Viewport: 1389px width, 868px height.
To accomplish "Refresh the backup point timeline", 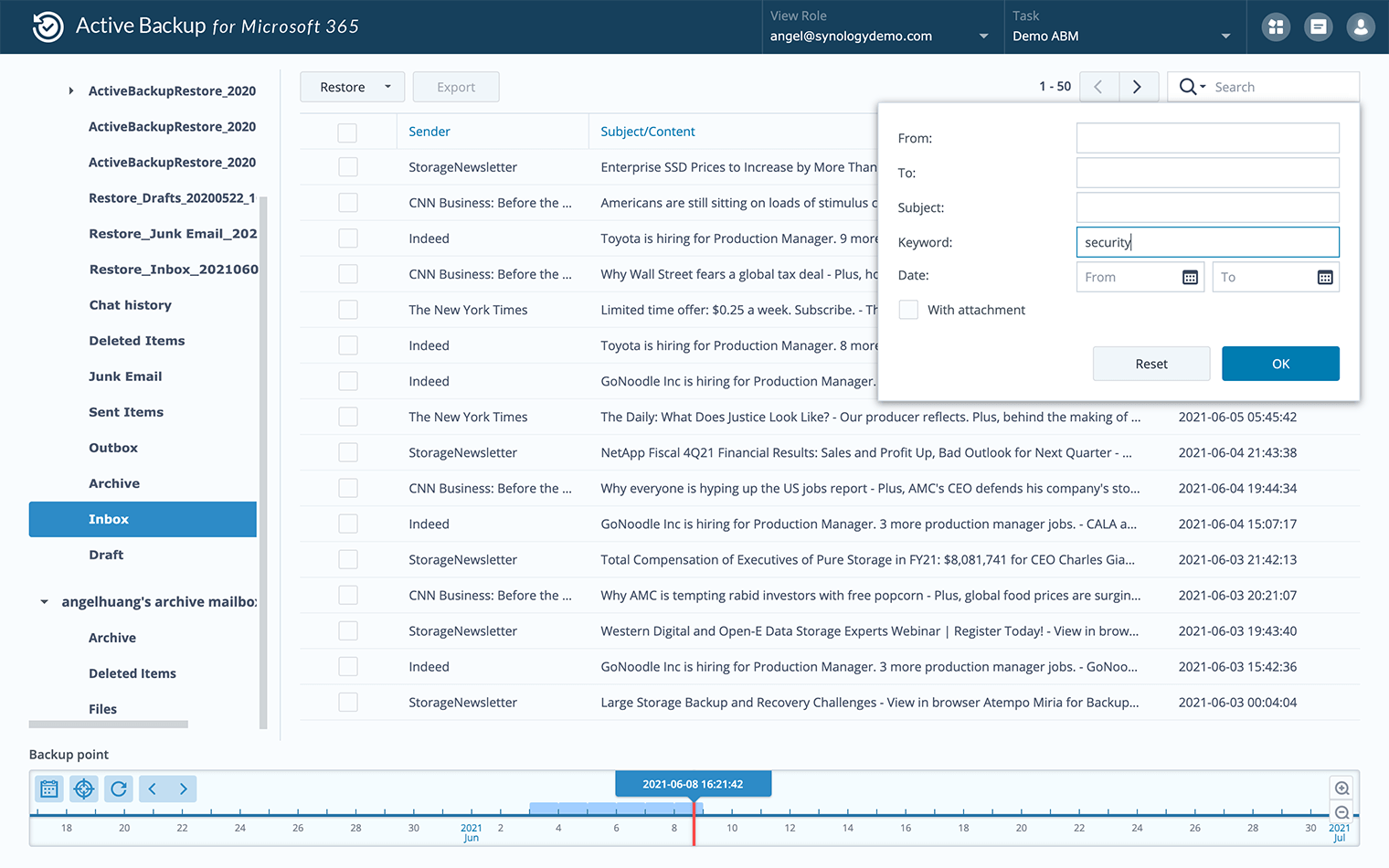I will [118, 789].
